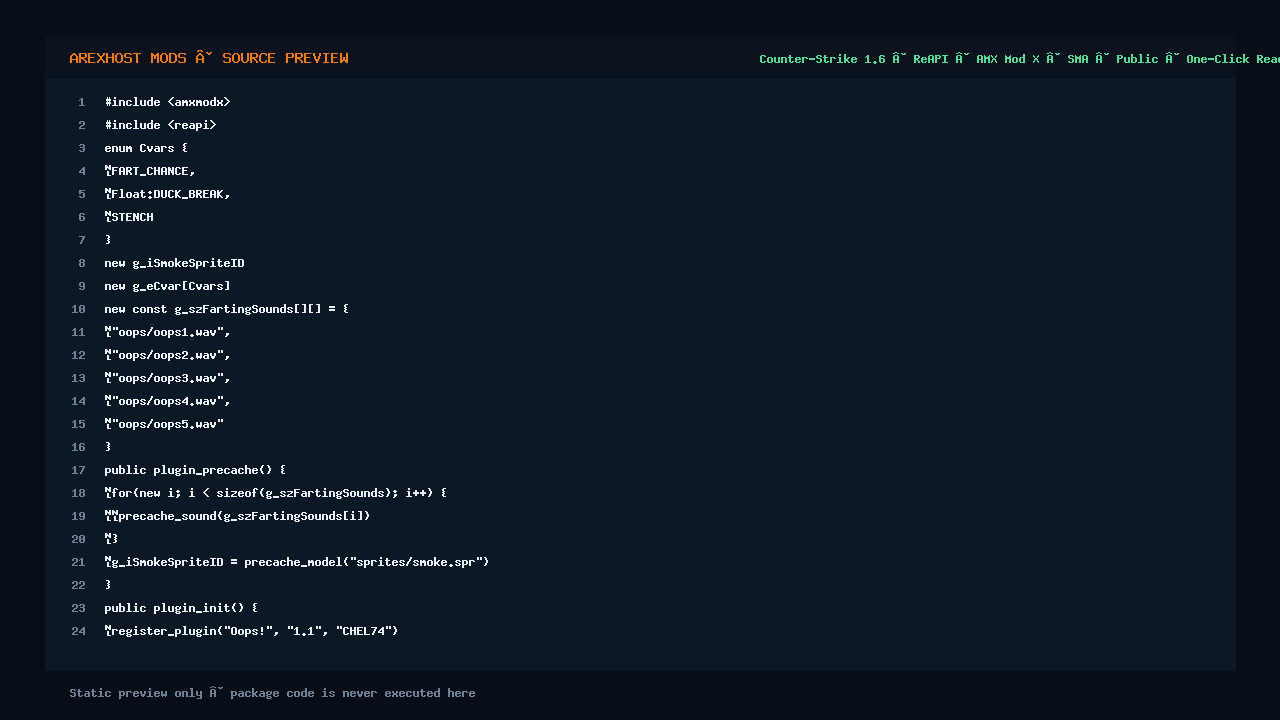Click the "new const g_szFartingSounds[][]" line
Viewport: 1280px width, 720px height.
[x=227, y=309]
